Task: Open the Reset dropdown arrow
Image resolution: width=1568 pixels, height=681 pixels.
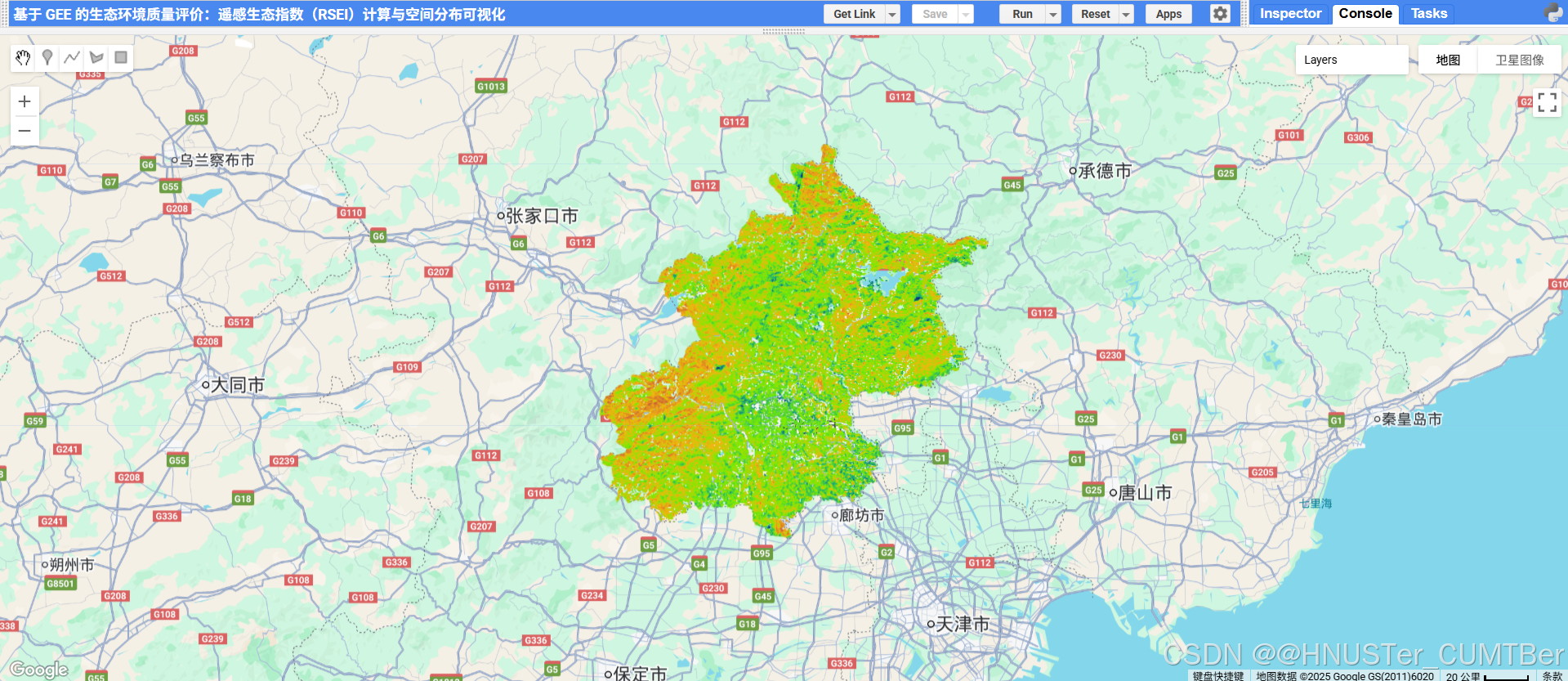Action: pyautogui.click(x=1127, y=14)
